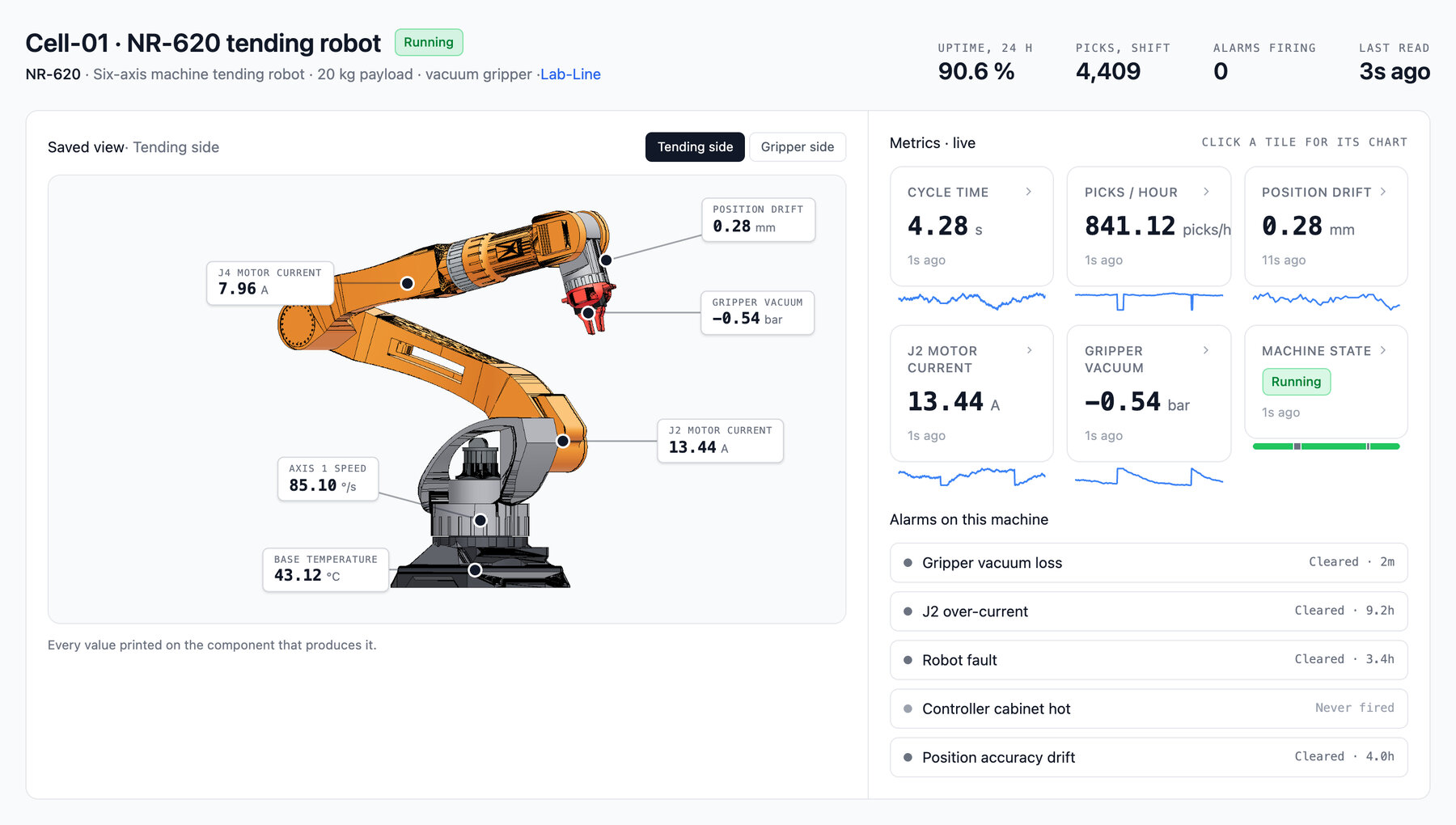Click the gripper vacuum hotspot dot on robot
The image size is (1456, 825).
(588, 312)
